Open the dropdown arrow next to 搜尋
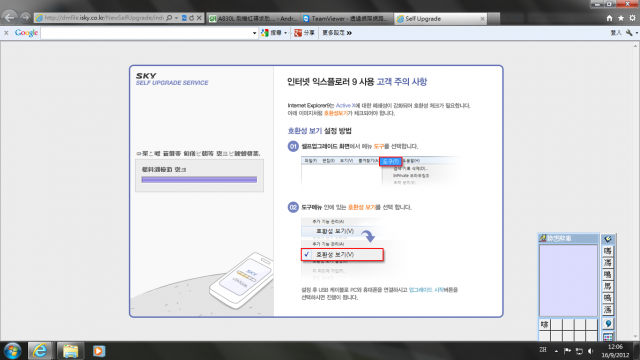This screenshot has height=360, width=640. click(285, 33)
